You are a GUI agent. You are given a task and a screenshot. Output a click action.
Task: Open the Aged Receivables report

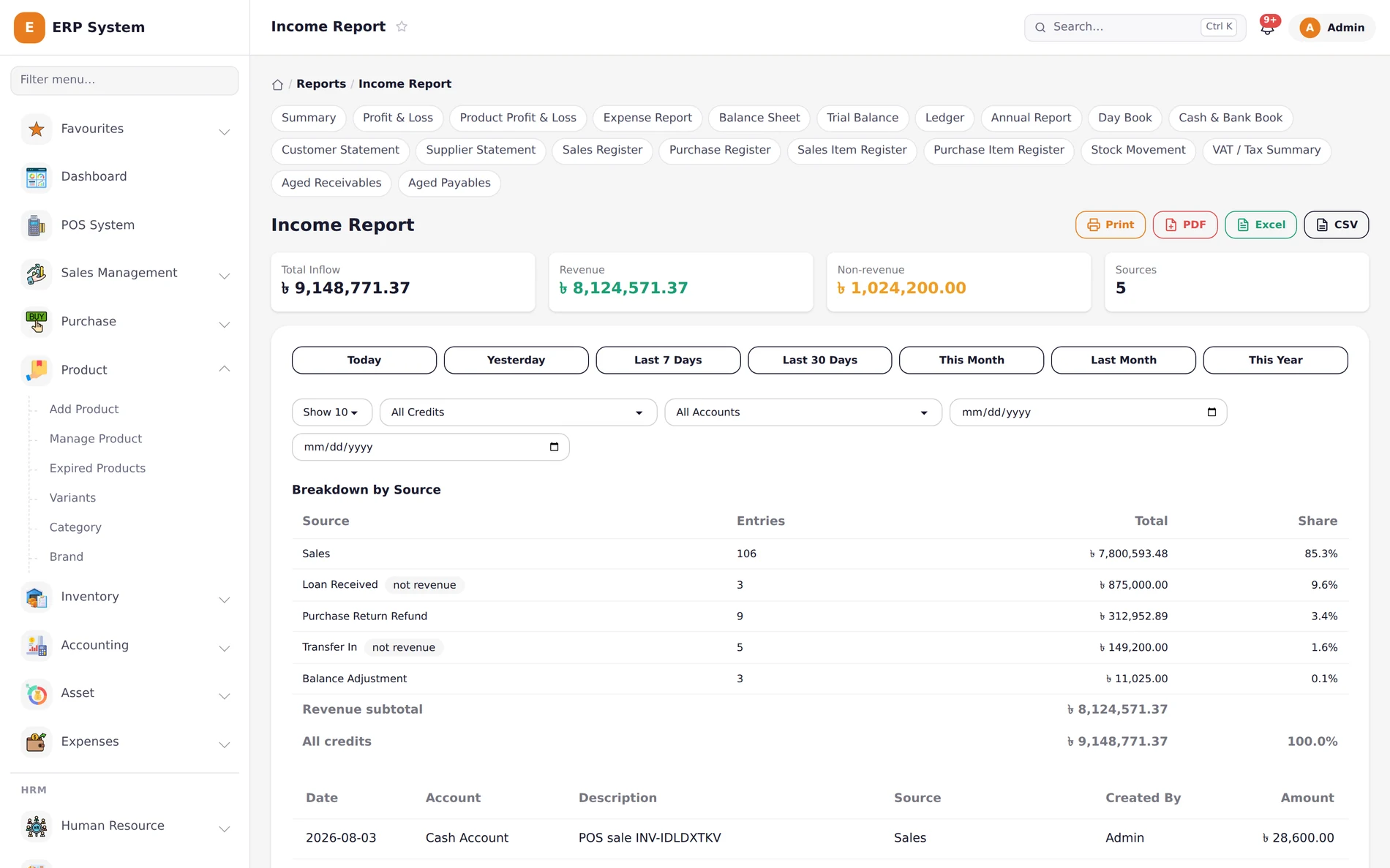click(x=331, y=183)
